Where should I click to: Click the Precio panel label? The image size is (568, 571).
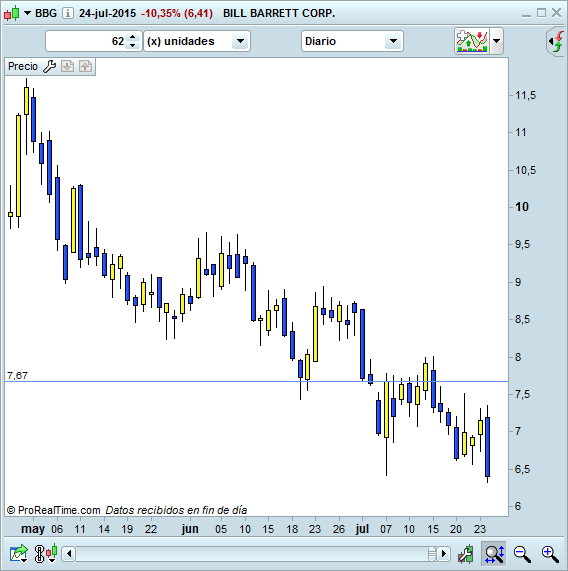click(x=23, y=66)
